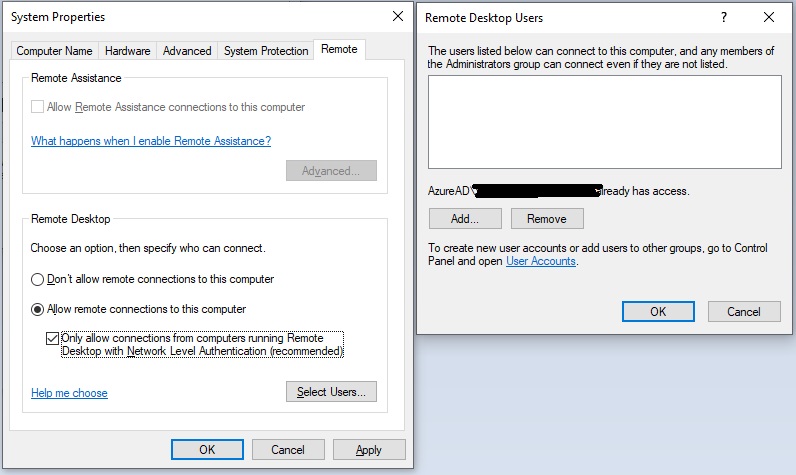
Task: Select Allow remote connections to this computer
Action: pos(37,310)
